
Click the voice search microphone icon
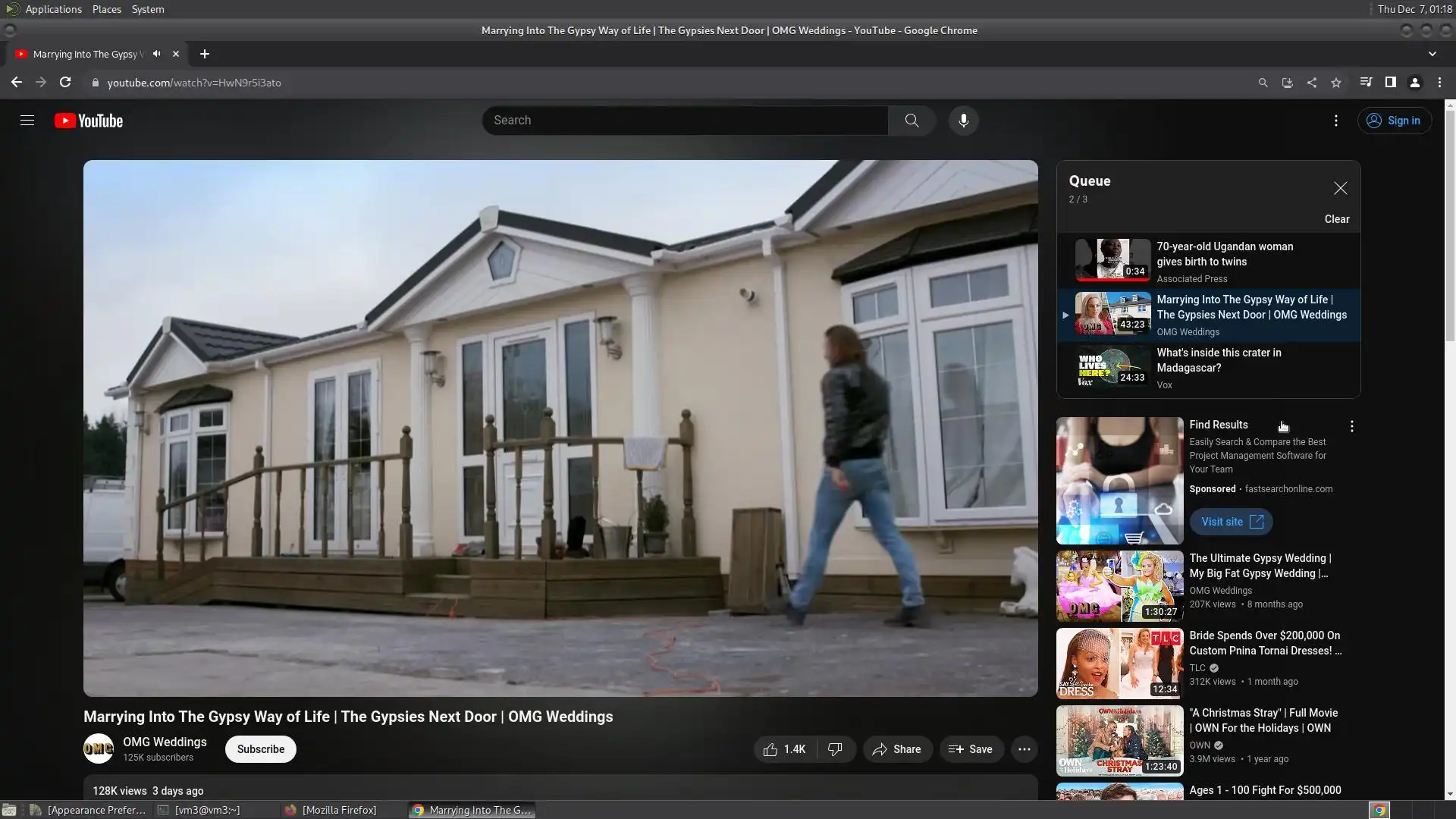[x=963, y=121]
